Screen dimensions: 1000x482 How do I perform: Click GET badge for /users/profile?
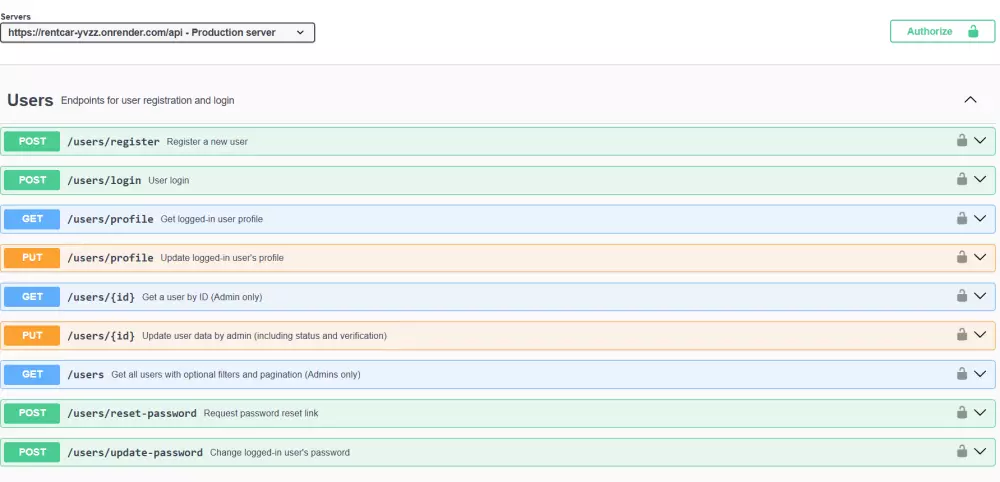tap(32, 218)
